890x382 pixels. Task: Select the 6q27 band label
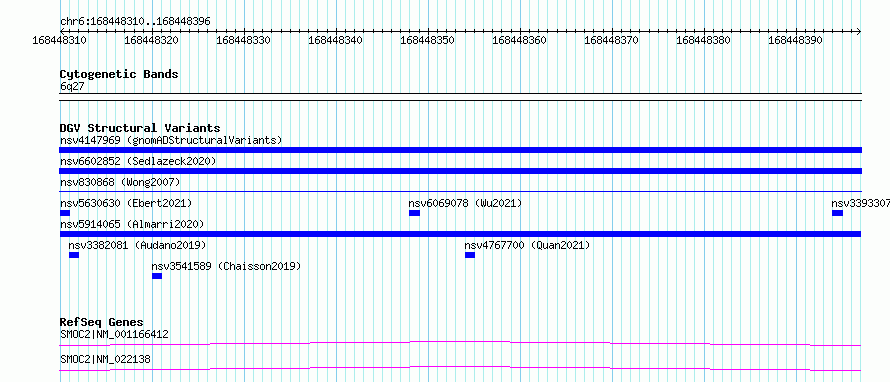(72, 86)
